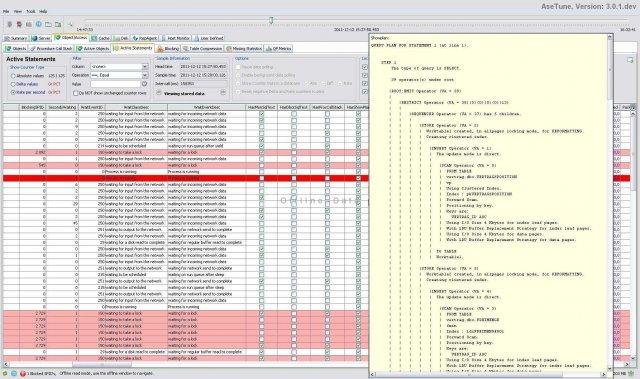Select the Rate per second radio button
The image size is (640, 379).
pos(13,93)
